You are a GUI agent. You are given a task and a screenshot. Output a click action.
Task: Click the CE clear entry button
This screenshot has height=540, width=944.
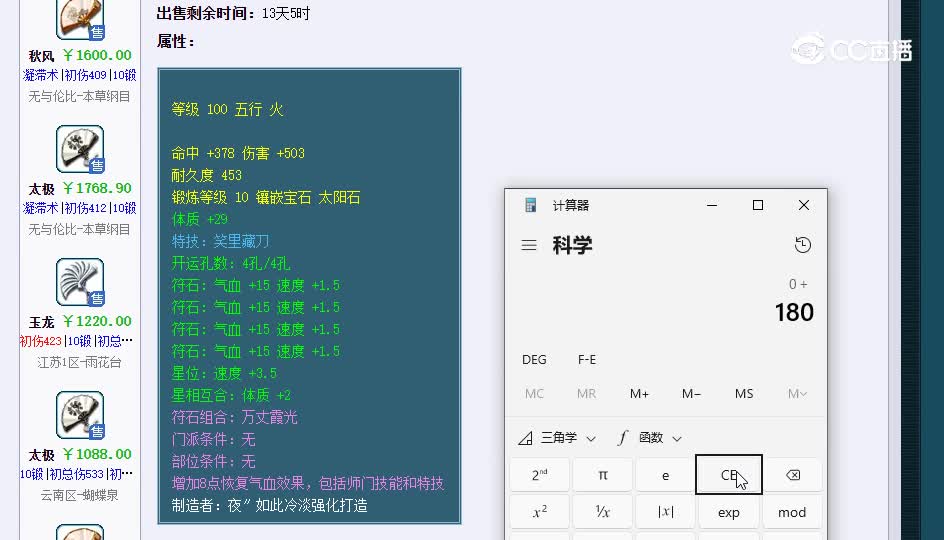pyautogui.click(x=728, y=475)
